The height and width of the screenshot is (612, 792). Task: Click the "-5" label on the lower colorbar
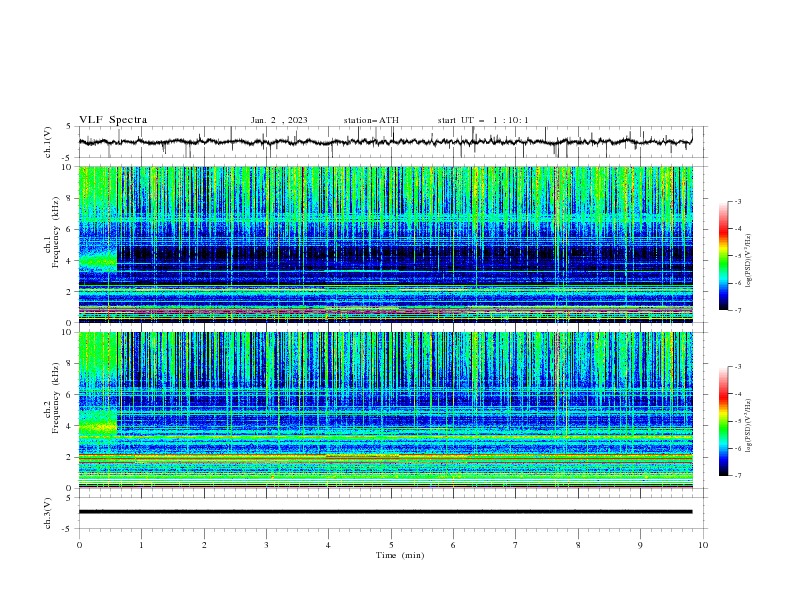[x=737, y=421]
